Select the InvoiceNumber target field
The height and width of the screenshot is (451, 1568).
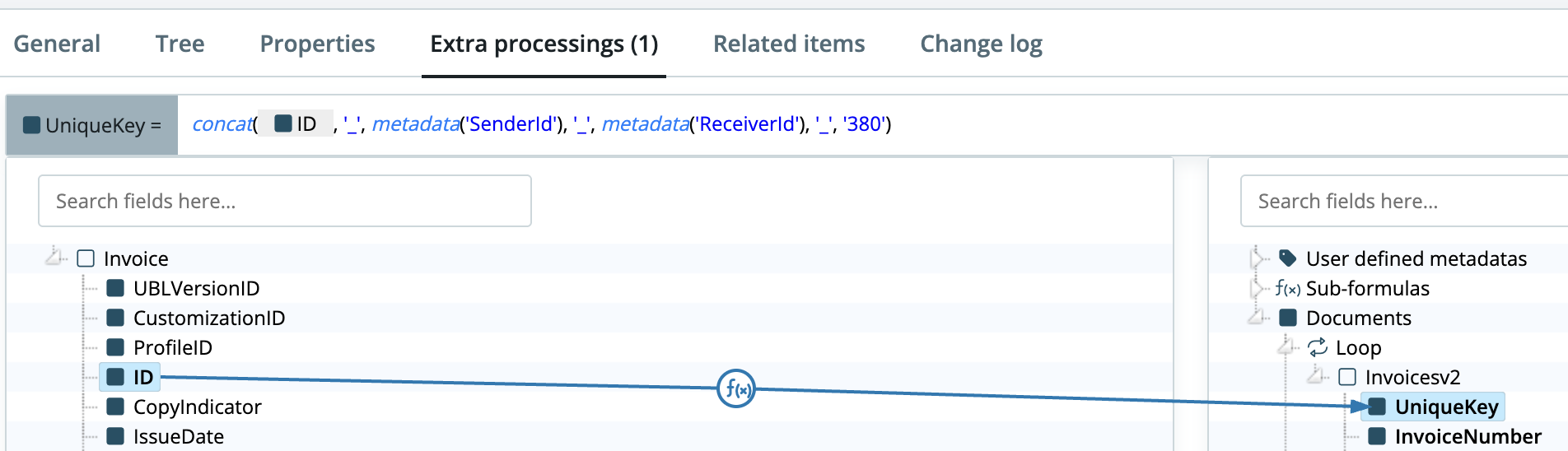click(1468, 436)
